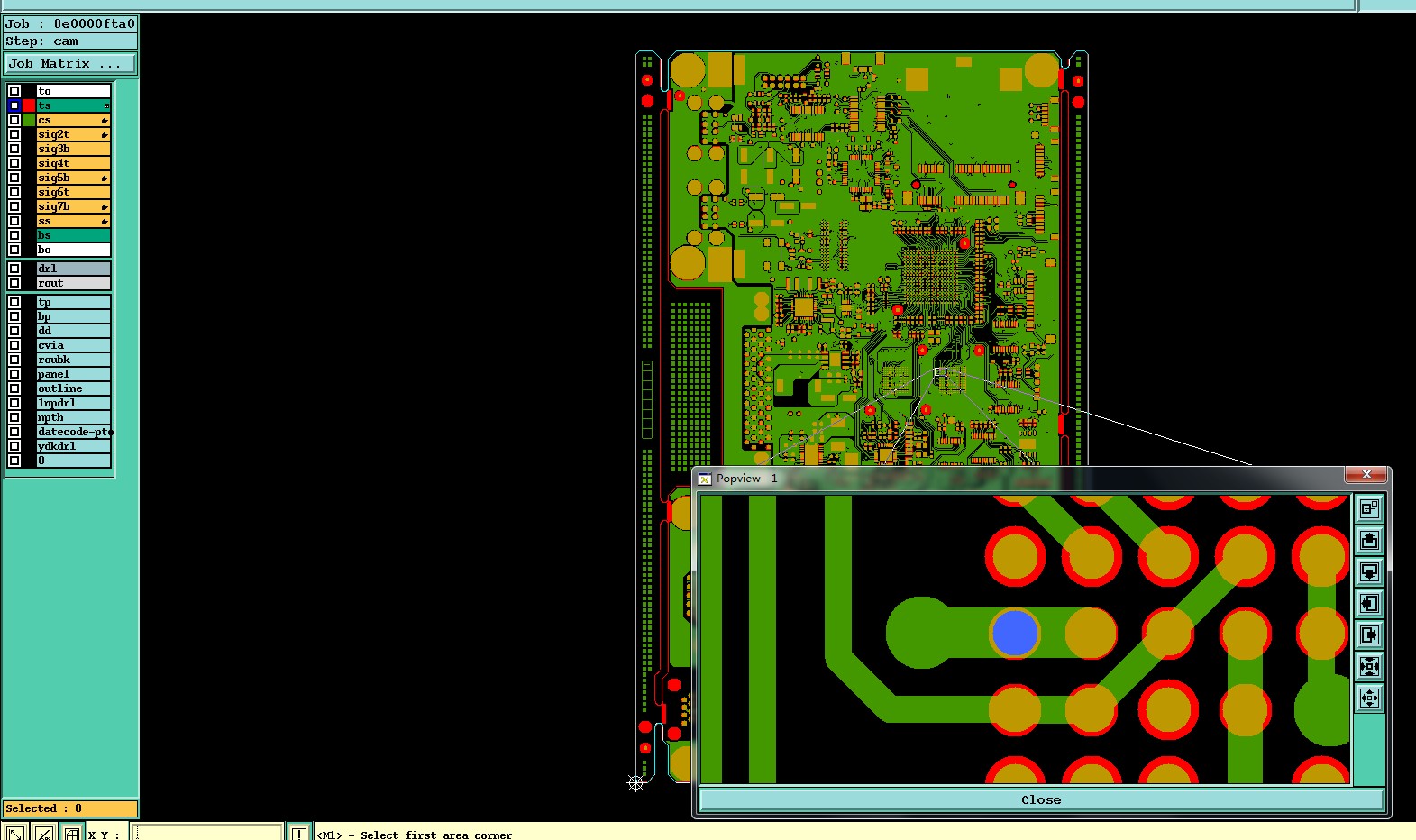
Task: Click the pan left icon in Popview
Action: tap(1369, 603)
